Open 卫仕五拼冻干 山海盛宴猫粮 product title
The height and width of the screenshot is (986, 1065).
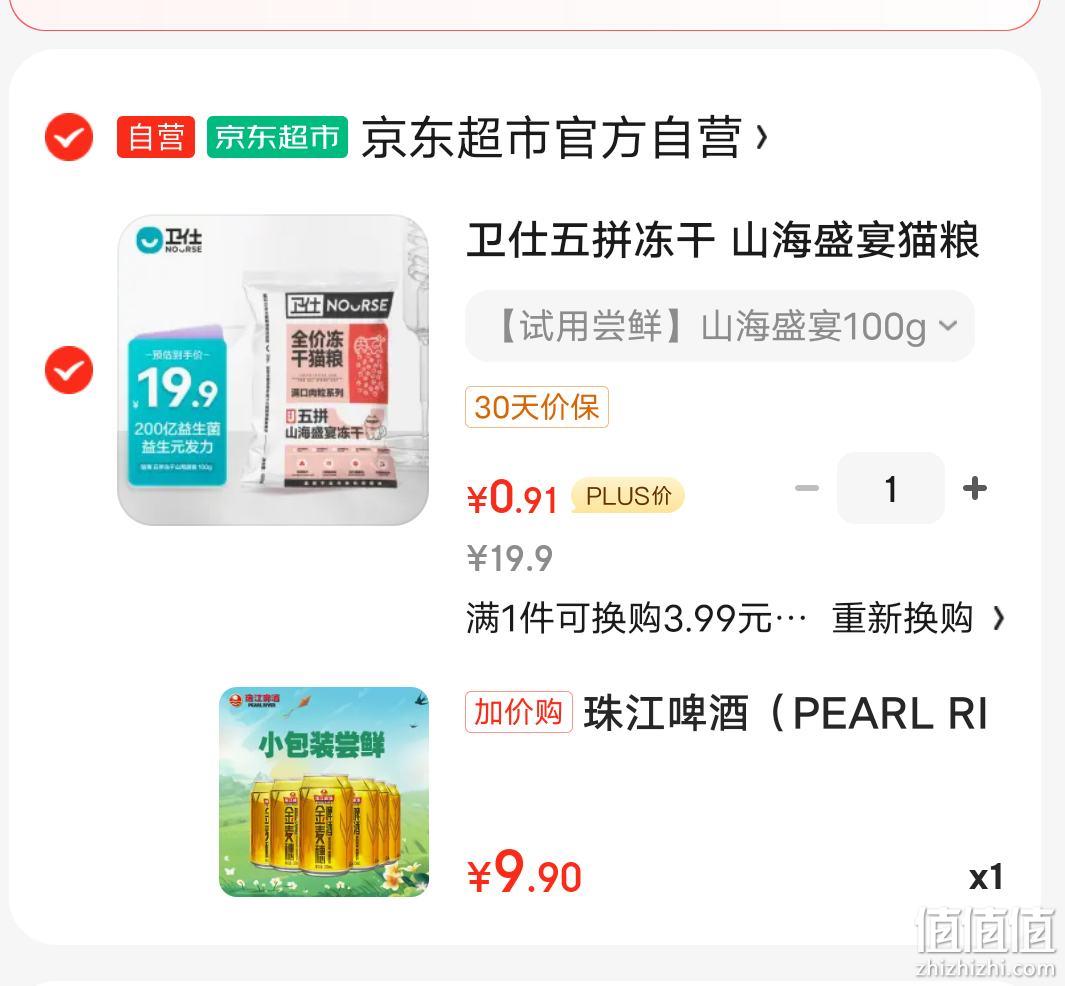pyautogui.click(x=723, y=240)
